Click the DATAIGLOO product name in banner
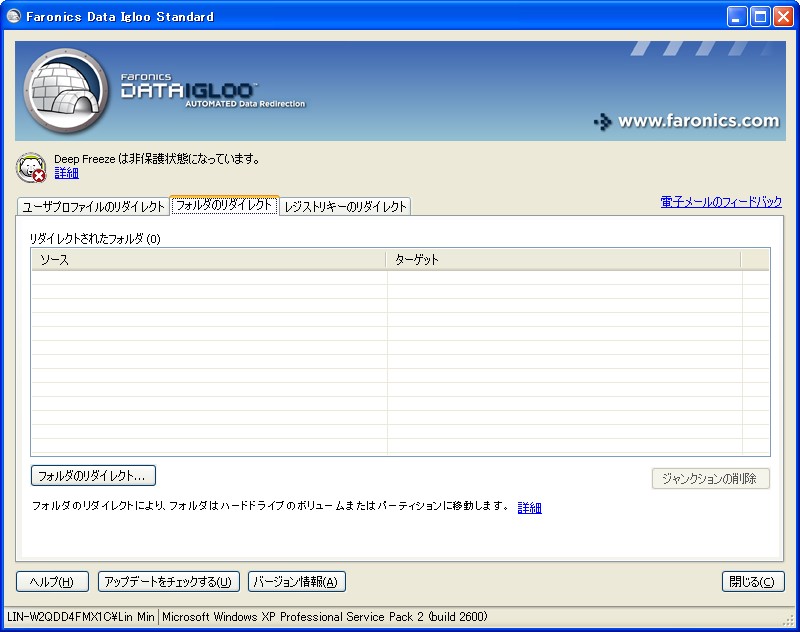The width and height of the screenshot is (800, 632). point(188,90)
